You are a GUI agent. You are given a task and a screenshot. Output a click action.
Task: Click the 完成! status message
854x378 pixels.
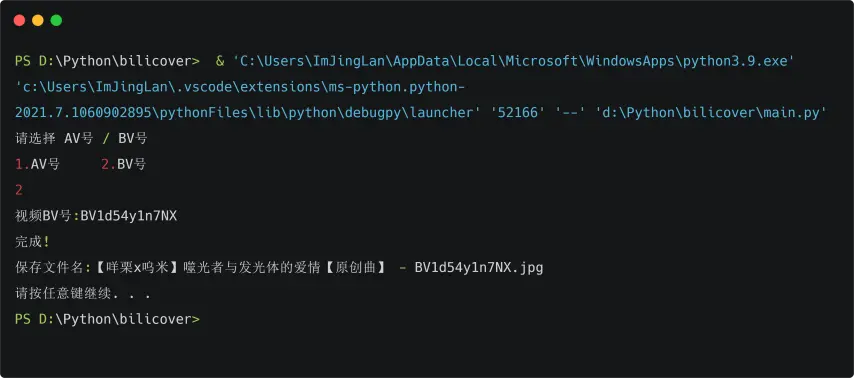coord(32,241)
